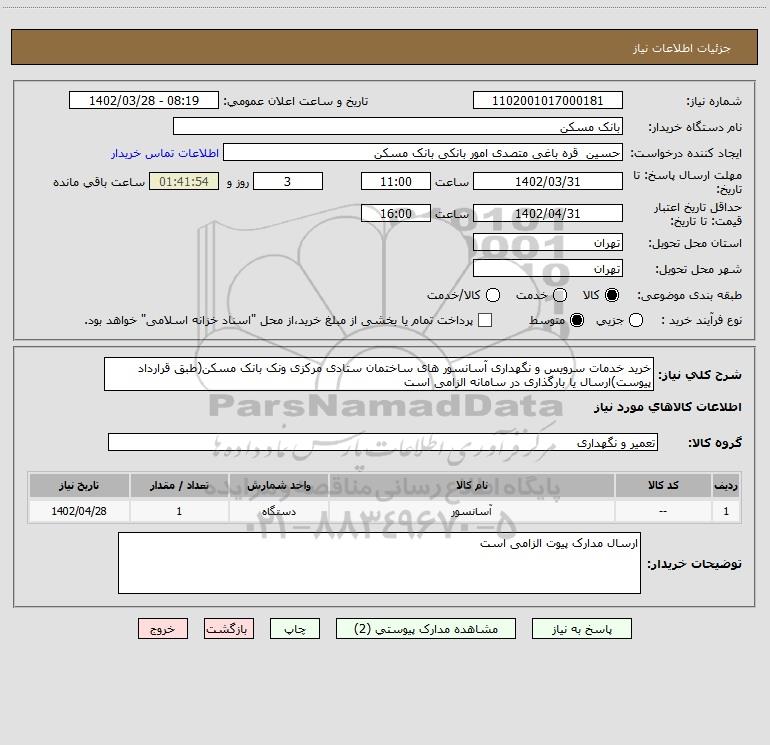Open مشاهده مدارک پیوستی (2) button

click(x=426, y=629)
